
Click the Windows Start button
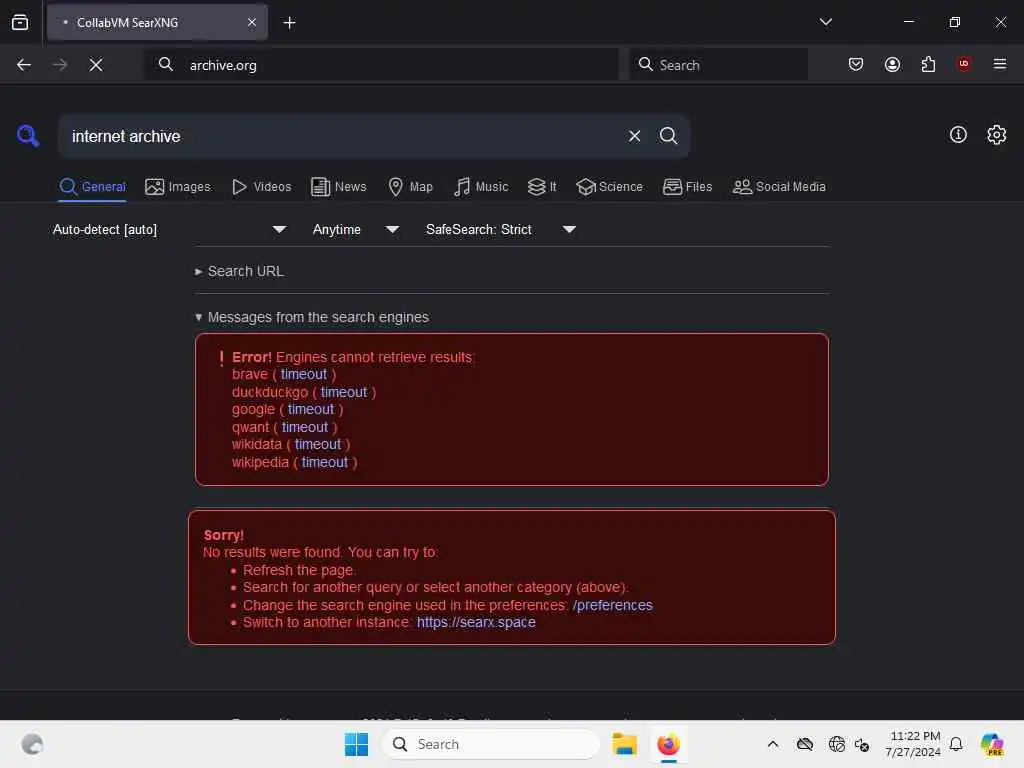coord(356,744)
